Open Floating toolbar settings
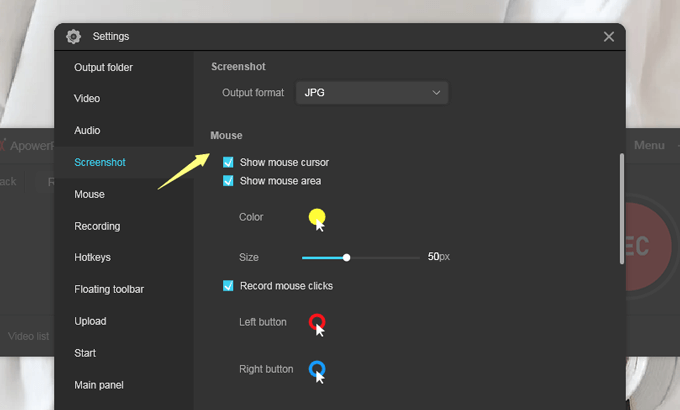The height and width of the screenshot is (410, 680). tap(109, 289)
